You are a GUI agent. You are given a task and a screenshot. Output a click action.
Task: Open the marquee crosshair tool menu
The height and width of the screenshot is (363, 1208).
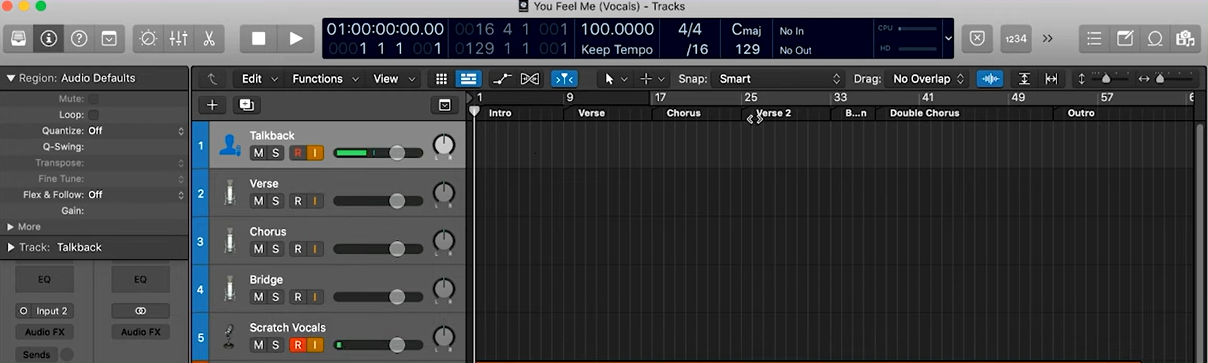[652, 78]
